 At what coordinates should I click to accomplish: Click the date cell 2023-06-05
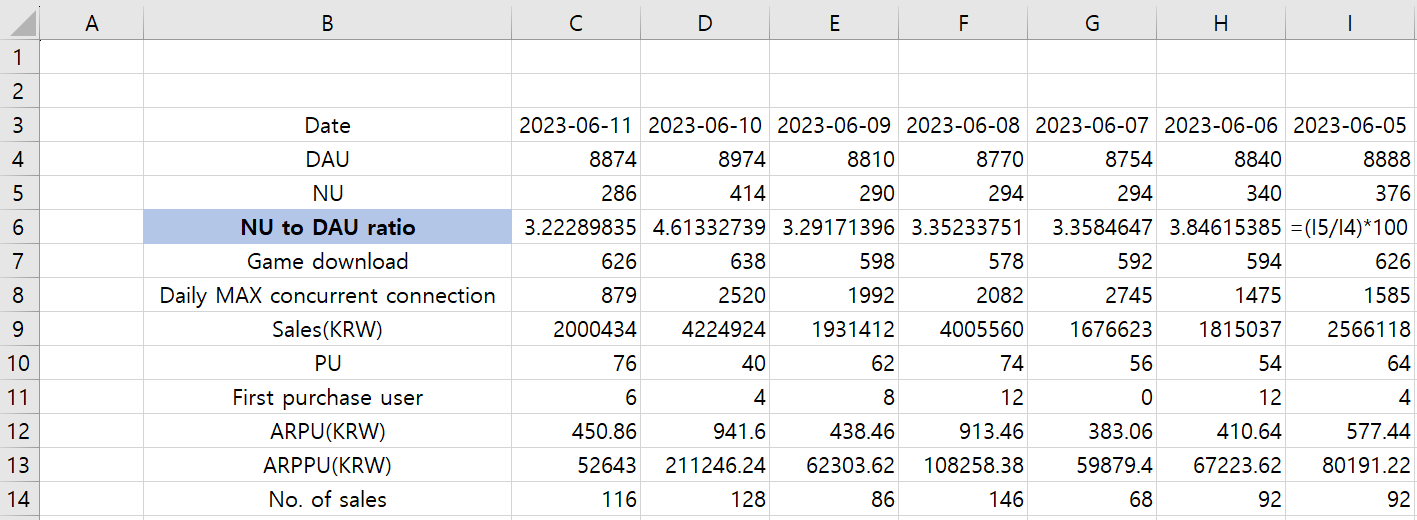tap(1351, 125)
